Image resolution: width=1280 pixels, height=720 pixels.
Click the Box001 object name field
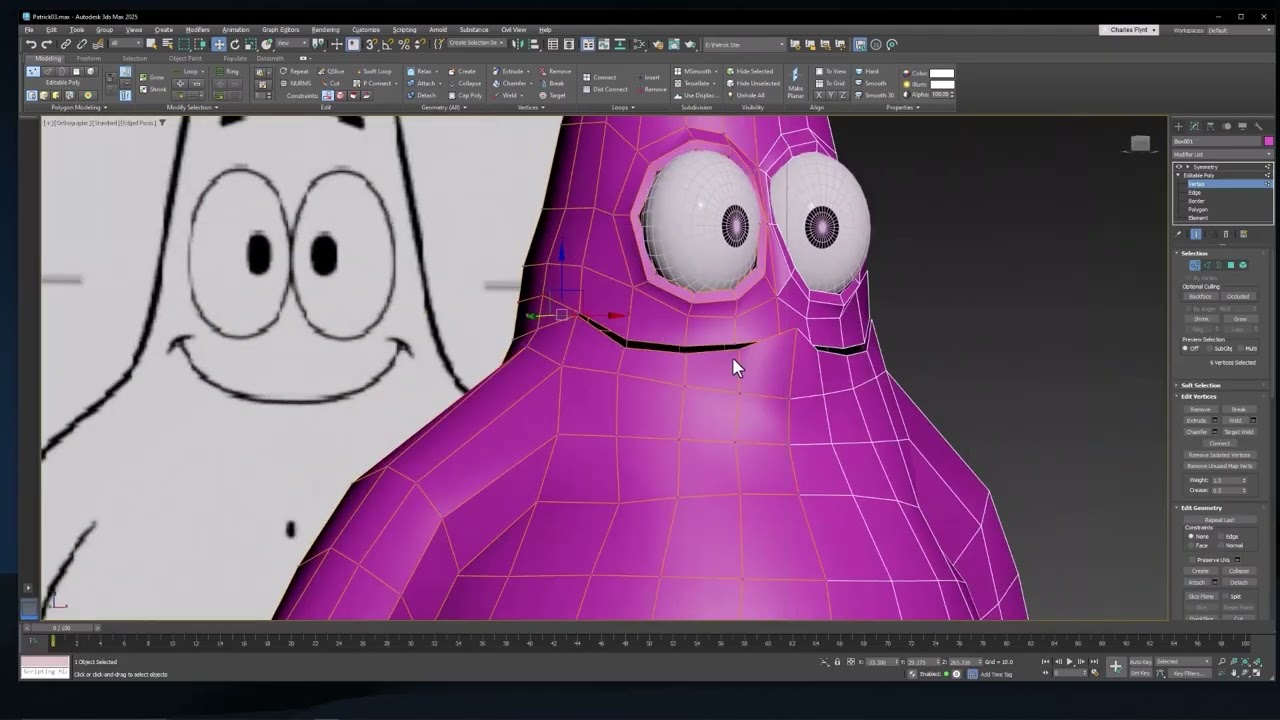1217,141
